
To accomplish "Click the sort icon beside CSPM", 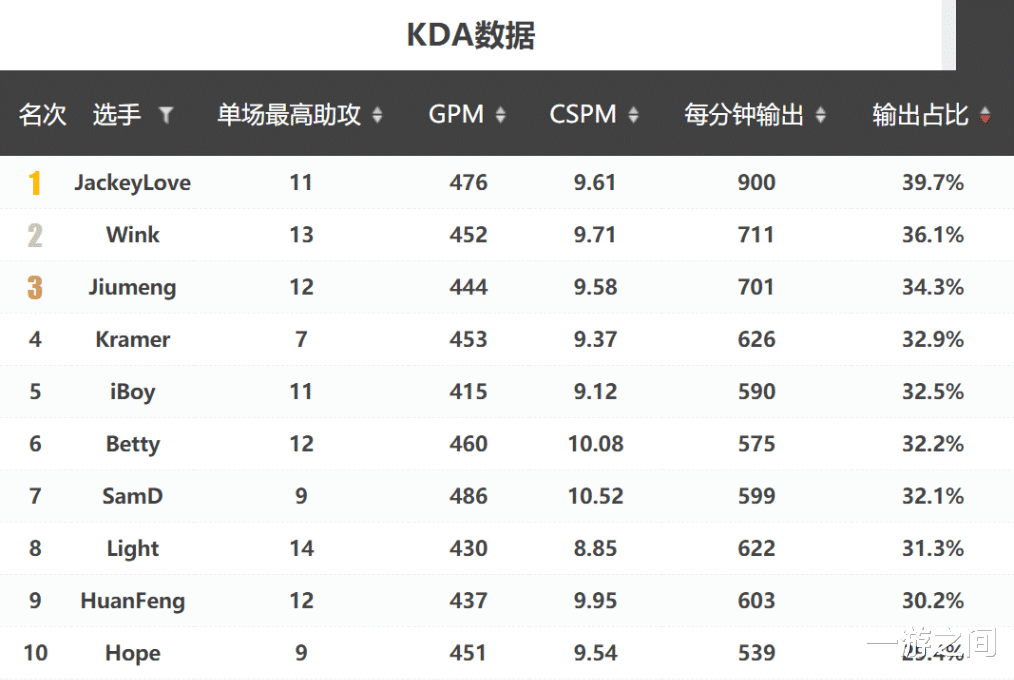I will (634, 114).
